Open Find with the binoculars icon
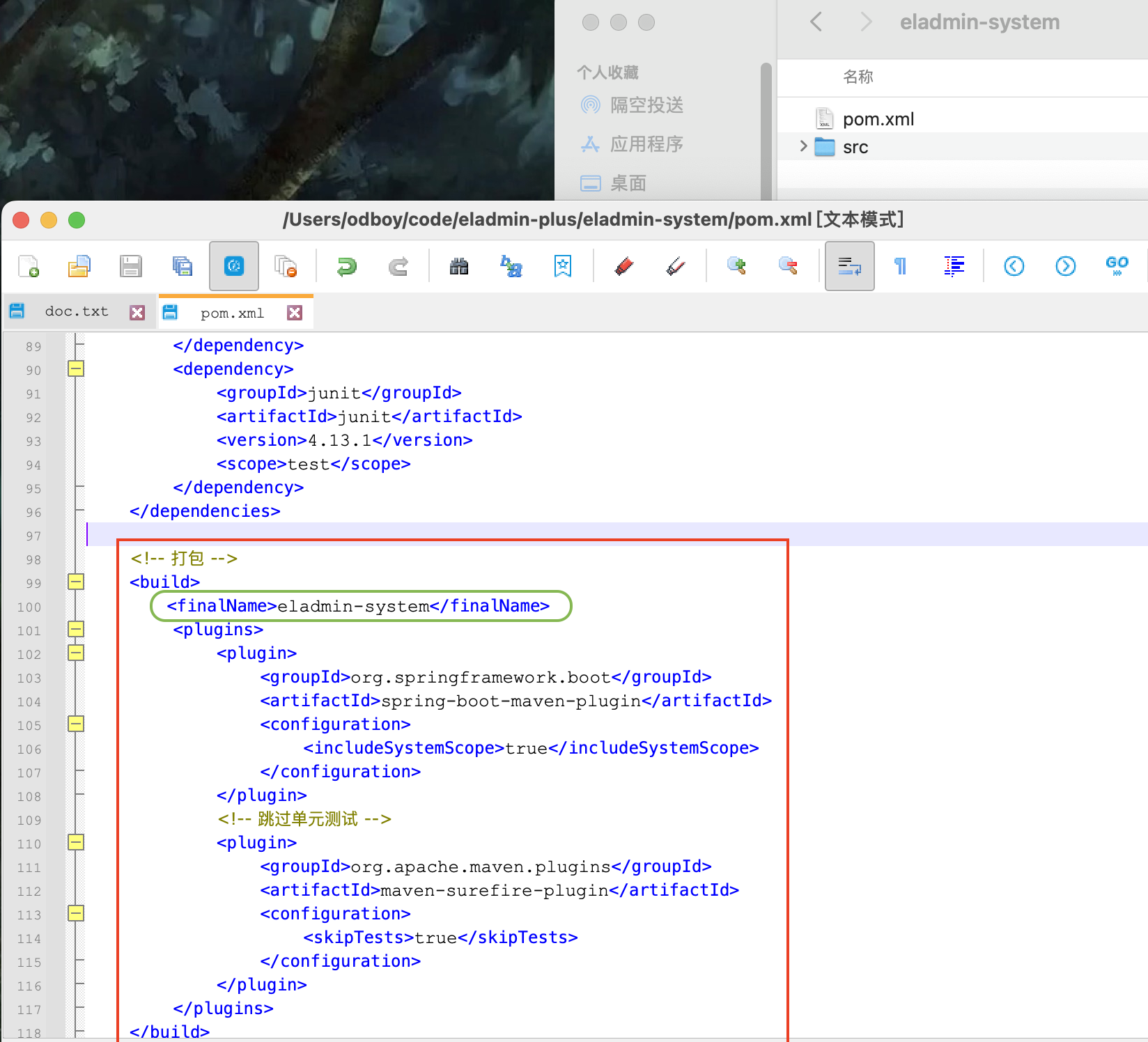 pyautogui.click(x=459, y=266)
